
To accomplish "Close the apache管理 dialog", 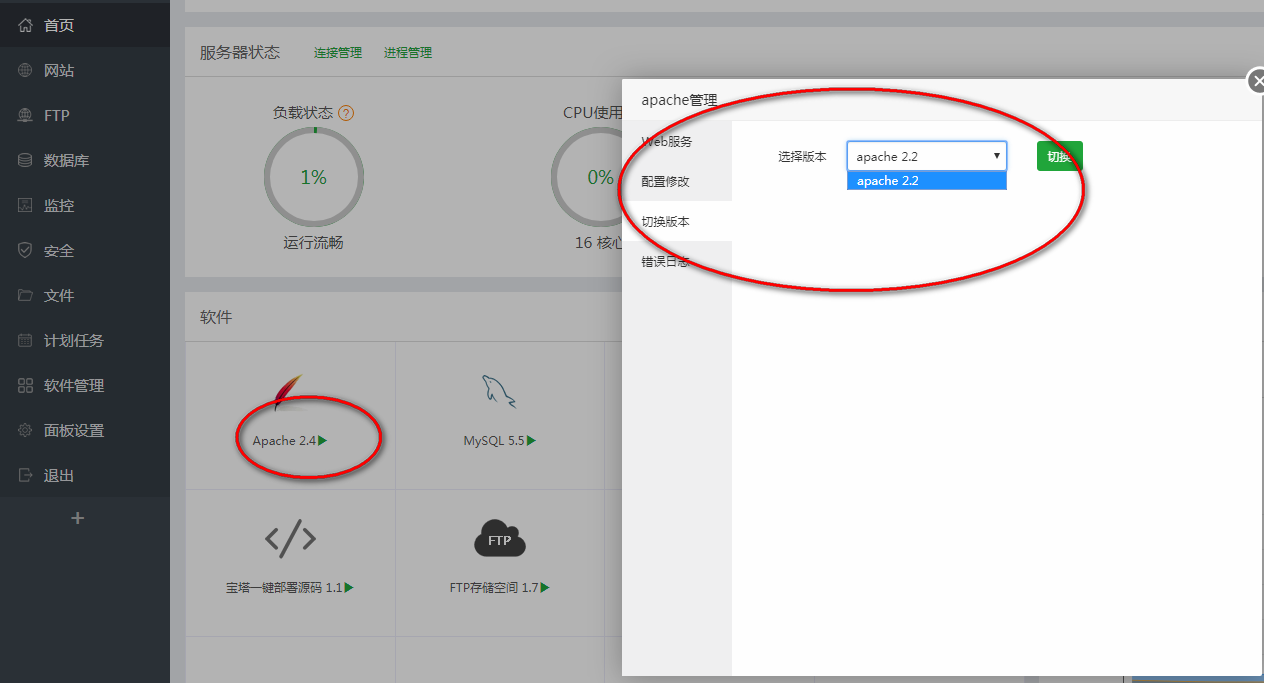I will point(1257,81).
